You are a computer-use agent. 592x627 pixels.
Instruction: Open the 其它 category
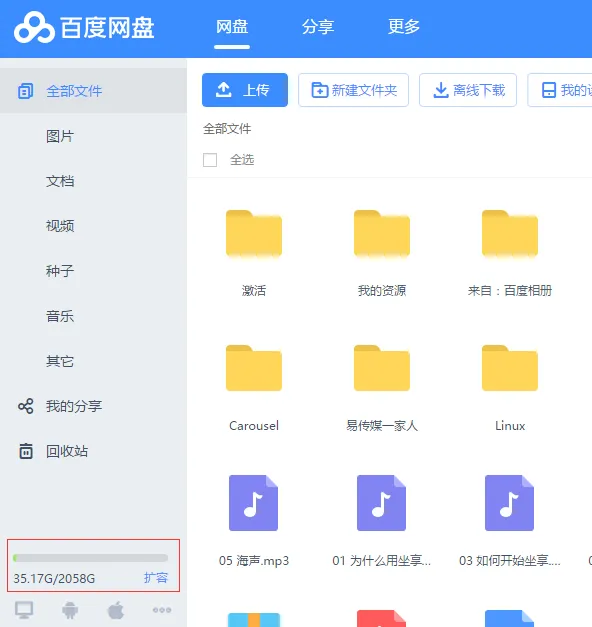[60, 361]
